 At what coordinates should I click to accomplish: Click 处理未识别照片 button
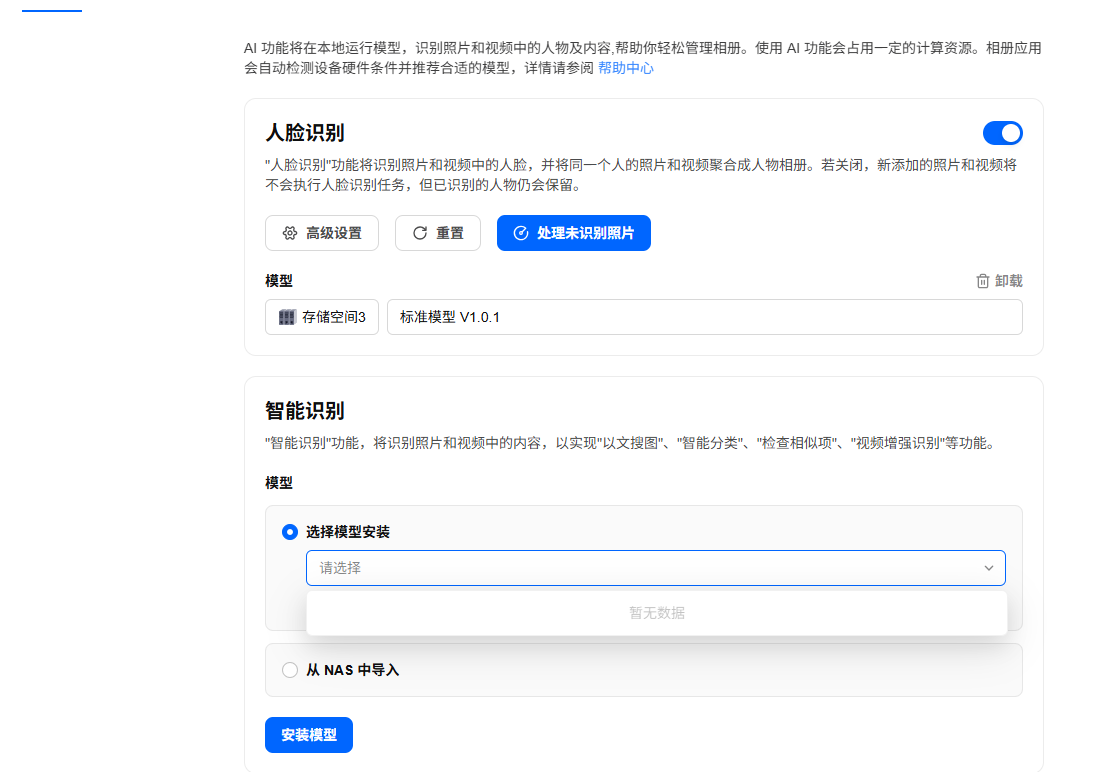pyautogui.click(x=573, y=233)
